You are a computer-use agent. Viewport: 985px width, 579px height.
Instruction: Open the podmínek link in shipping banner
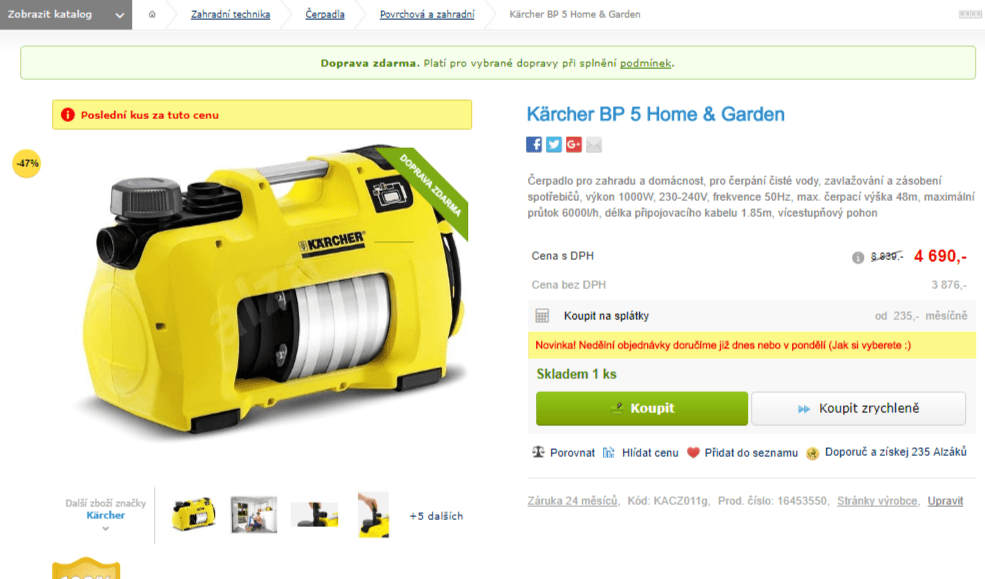(646, 63)
